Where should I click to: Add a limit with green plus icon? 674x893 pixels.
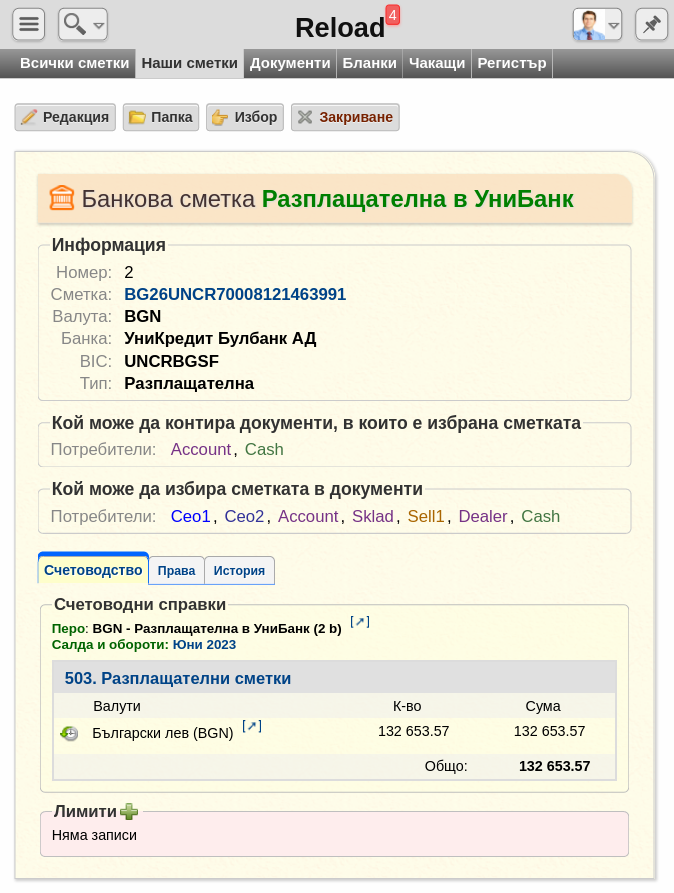129,811
